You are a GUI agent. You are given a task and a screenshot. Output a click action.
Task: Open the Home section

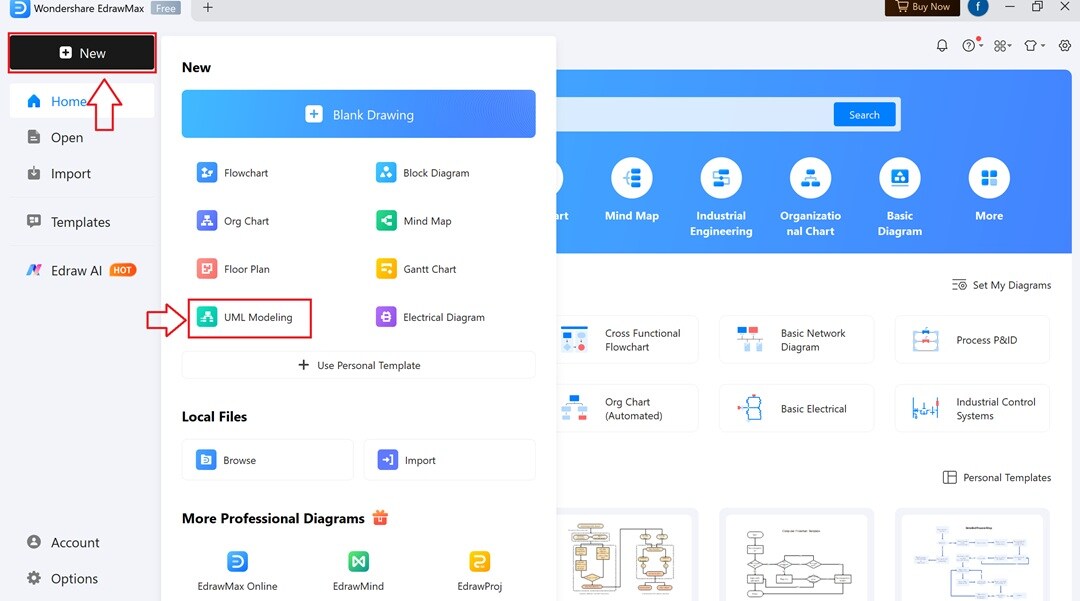point(82,101)
